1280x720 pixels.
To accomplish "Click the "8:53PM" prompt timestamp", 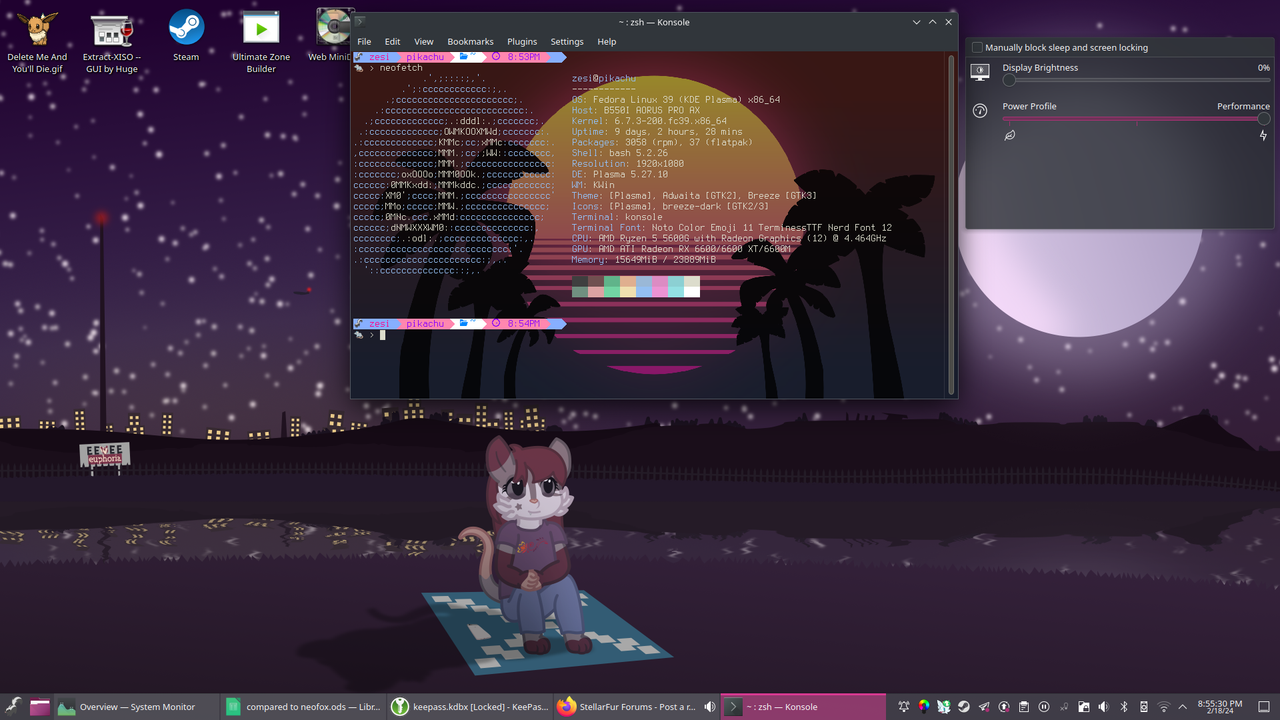I will click(x=523, y=57).
